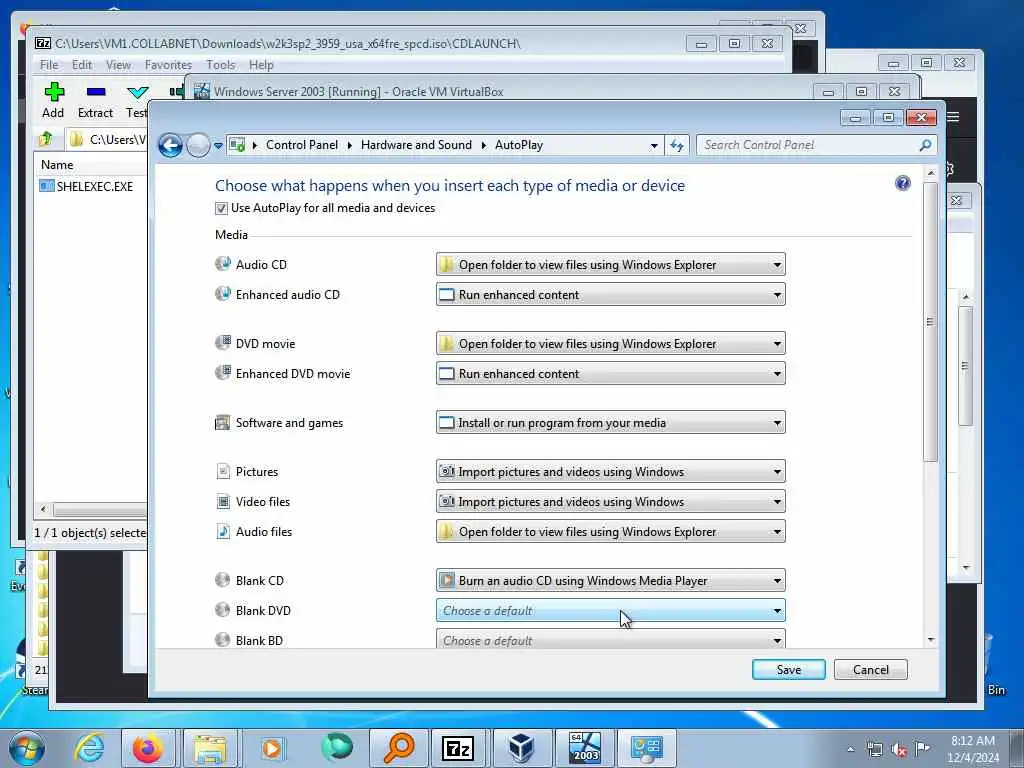Viewport: 1024px width, 768px height.
Task: Open the Audio files action dropdown
Action: pyautogui.click(x=611, y=532)
